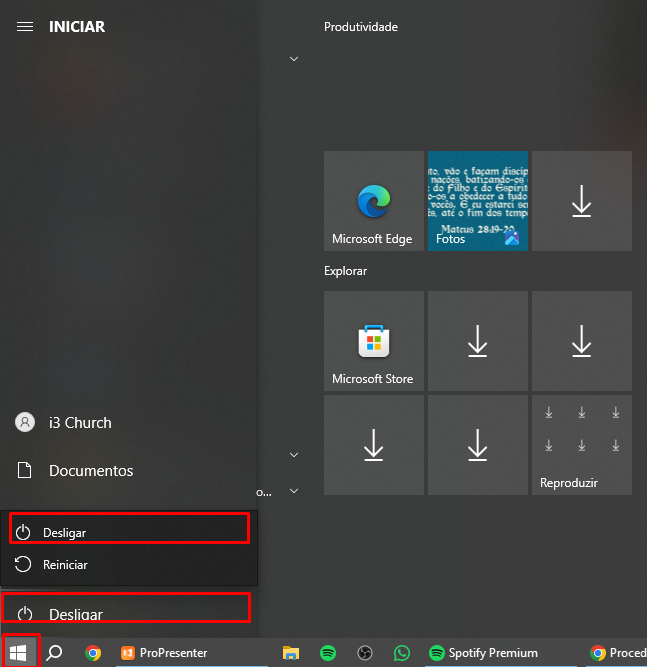Expand the chevron left of Reproduzir tile row
Image resolution: width=647 pixels, height=667 pixels.
point(294,455)
